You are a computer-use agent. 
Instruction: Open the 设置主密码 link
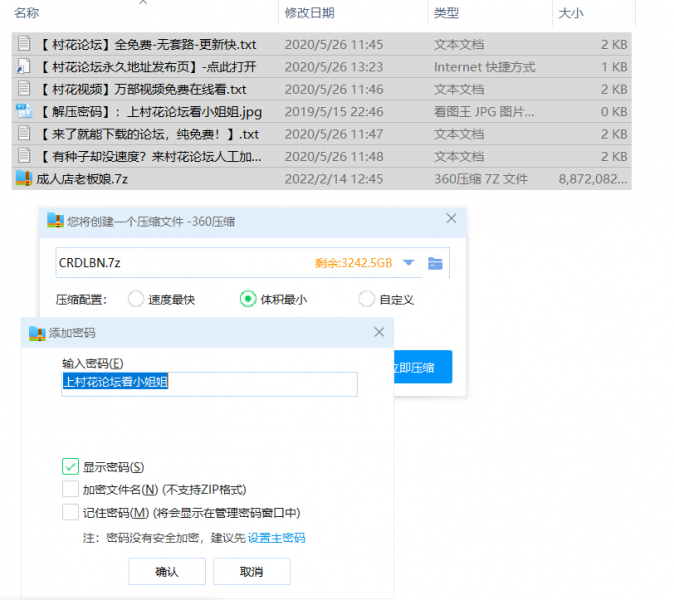[x=277, y=538]
